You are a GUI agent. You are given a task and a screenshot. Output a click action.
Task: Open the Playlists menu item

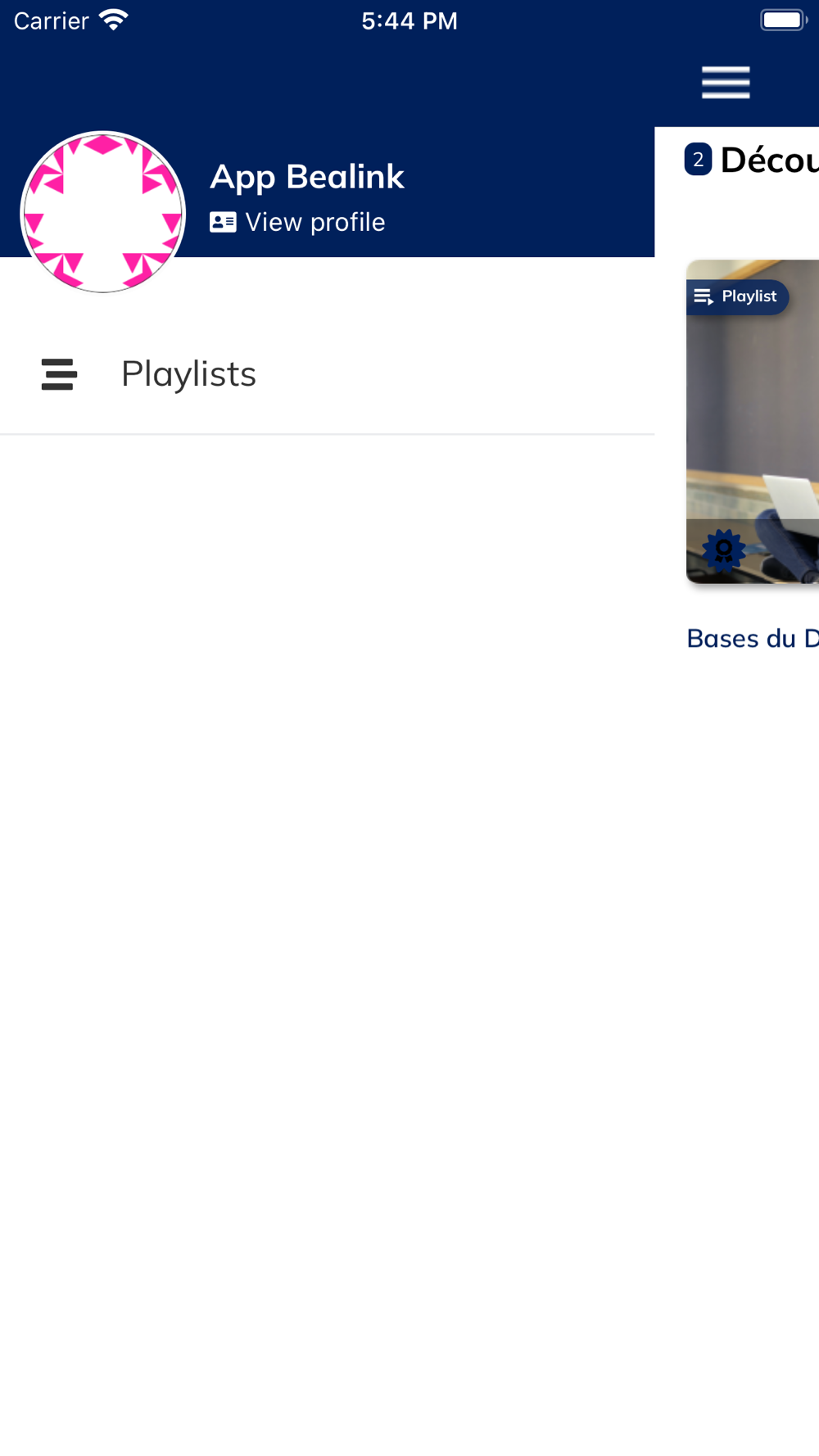pyautogui.click(x=328, y=374)
